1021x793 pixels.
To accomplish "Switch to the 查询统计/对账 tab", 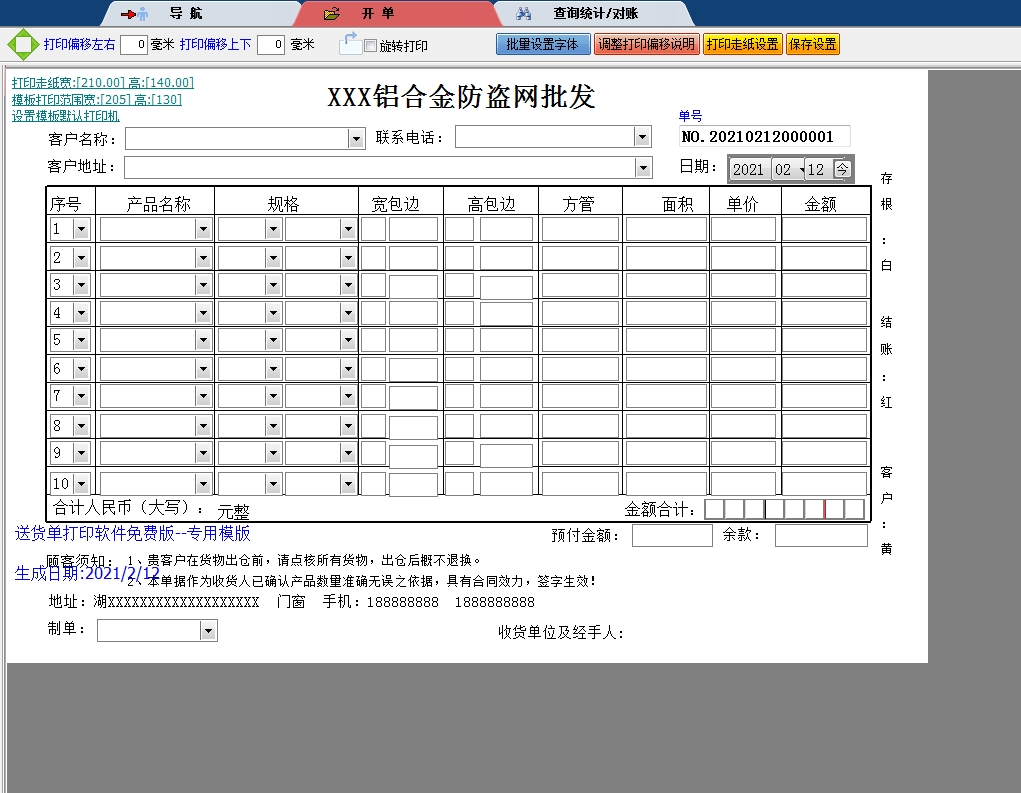I will tap(596, 14).
